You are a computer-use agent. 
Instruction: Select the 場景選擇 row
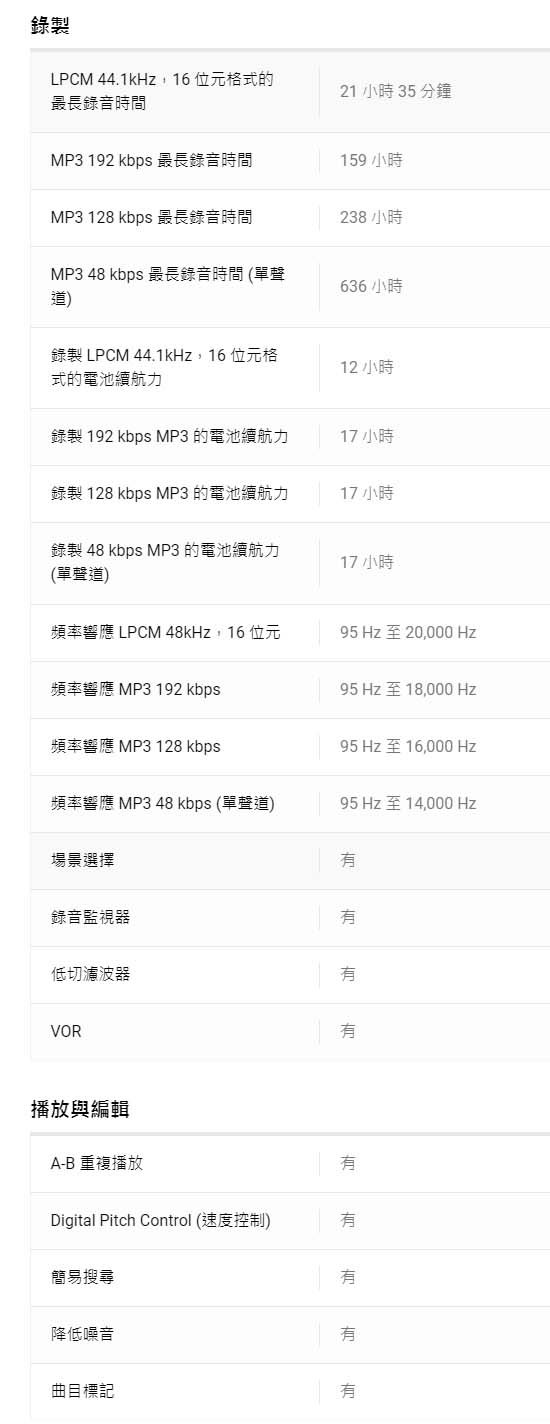pos(290,860)
